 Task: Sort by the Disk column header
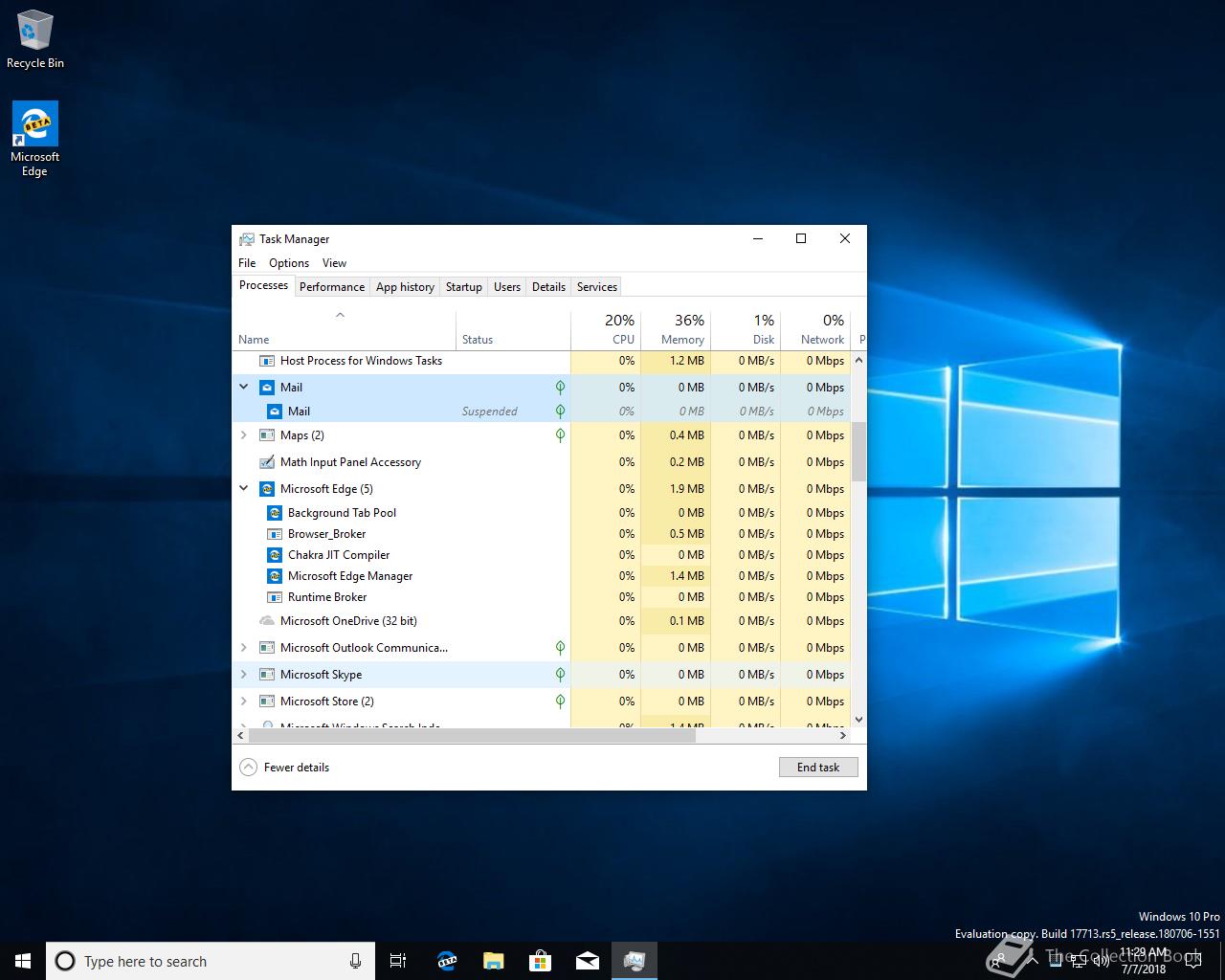pos(746,330)
